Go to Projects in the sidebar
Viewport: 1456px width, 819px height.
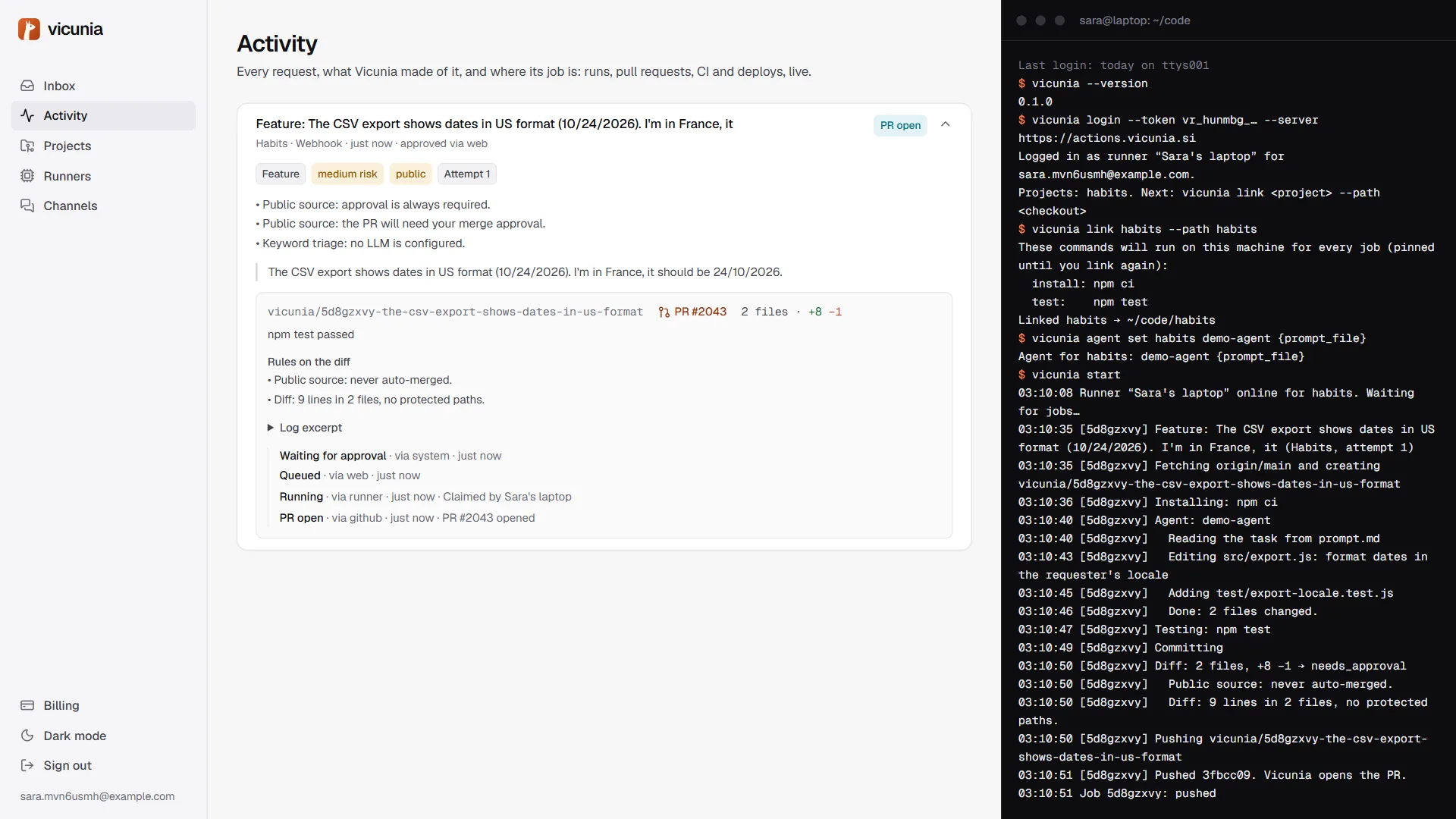click(x=103, y=146)
